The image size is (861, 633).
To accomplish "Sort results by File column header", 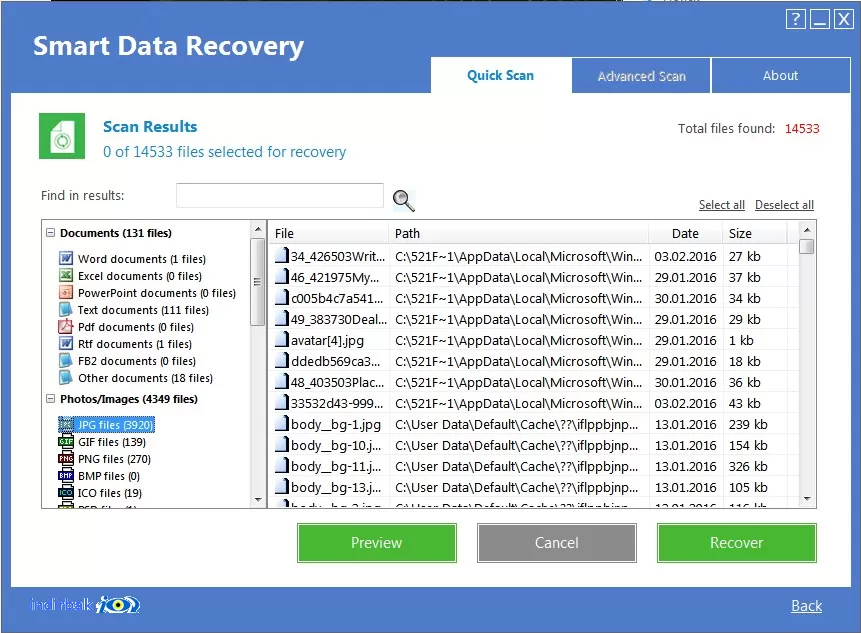I will tap(328, 233).
